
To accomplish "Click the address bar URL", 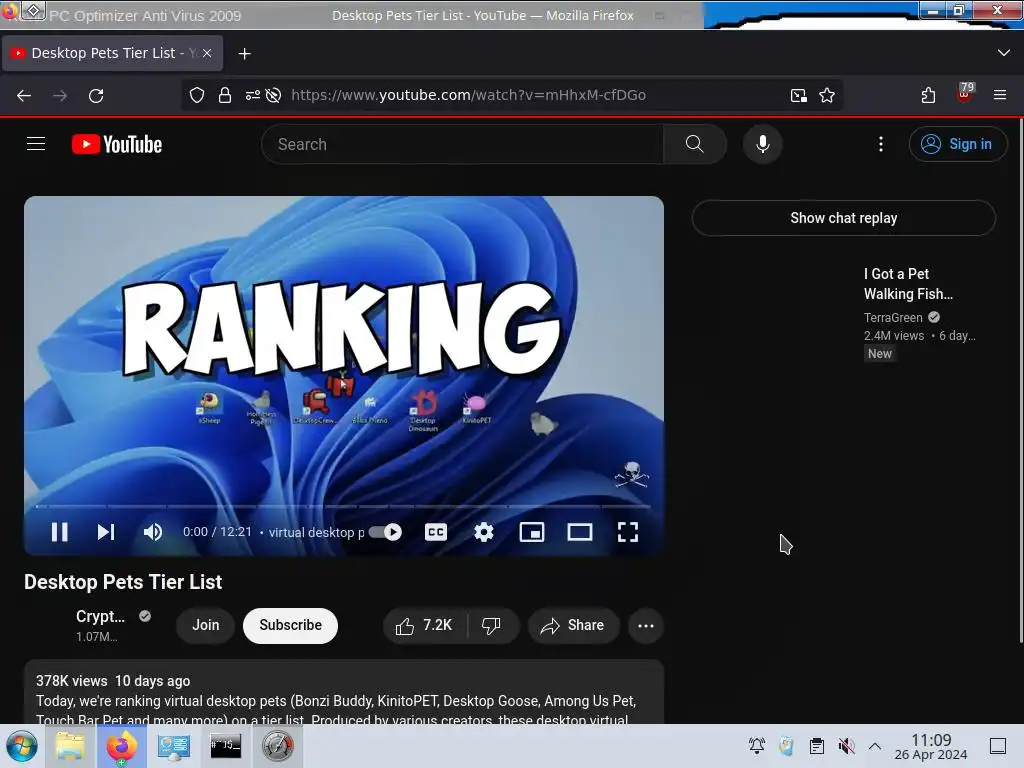I will 468,95.
